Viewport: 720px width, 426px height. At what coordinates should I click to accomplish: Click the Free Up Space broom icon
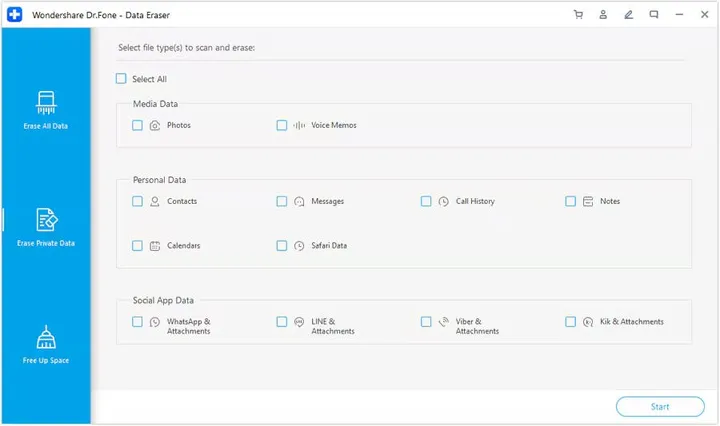46,337
